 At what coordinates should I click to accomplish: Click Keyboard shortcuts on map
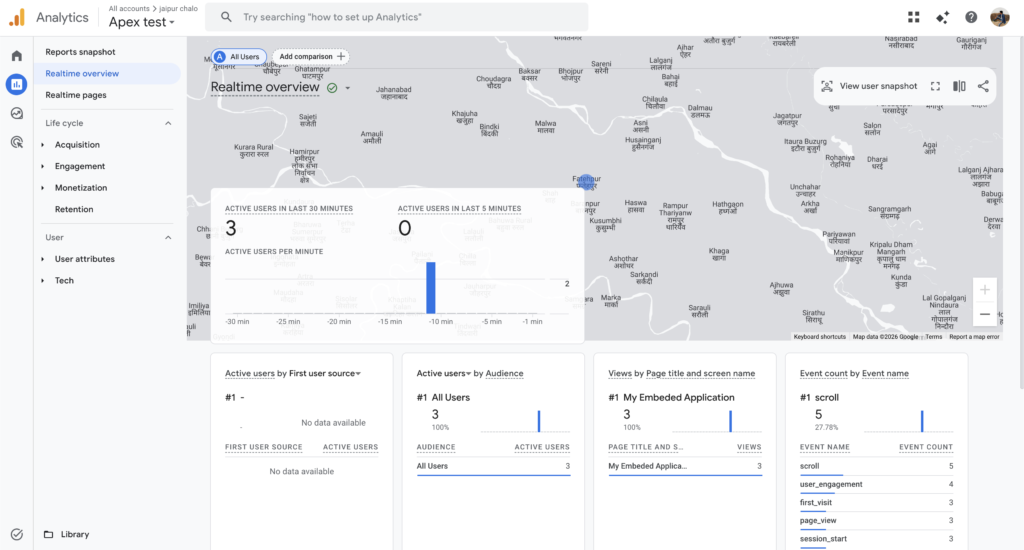coord(819,336)
